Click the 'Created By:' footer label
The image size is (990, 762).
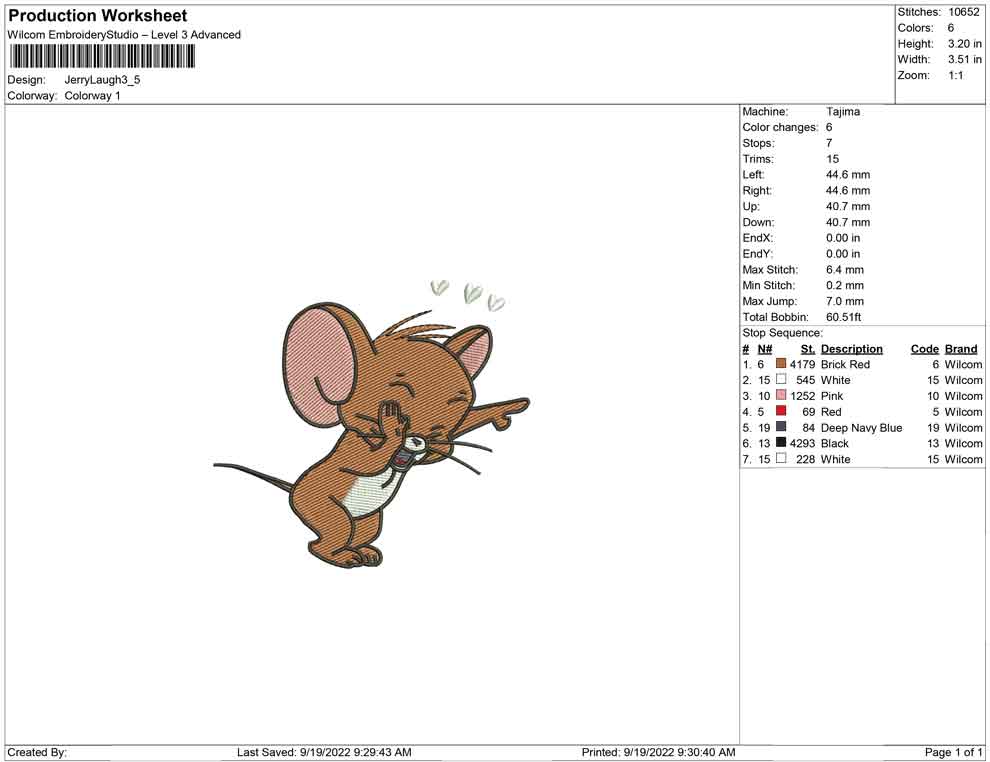[37, 752]
